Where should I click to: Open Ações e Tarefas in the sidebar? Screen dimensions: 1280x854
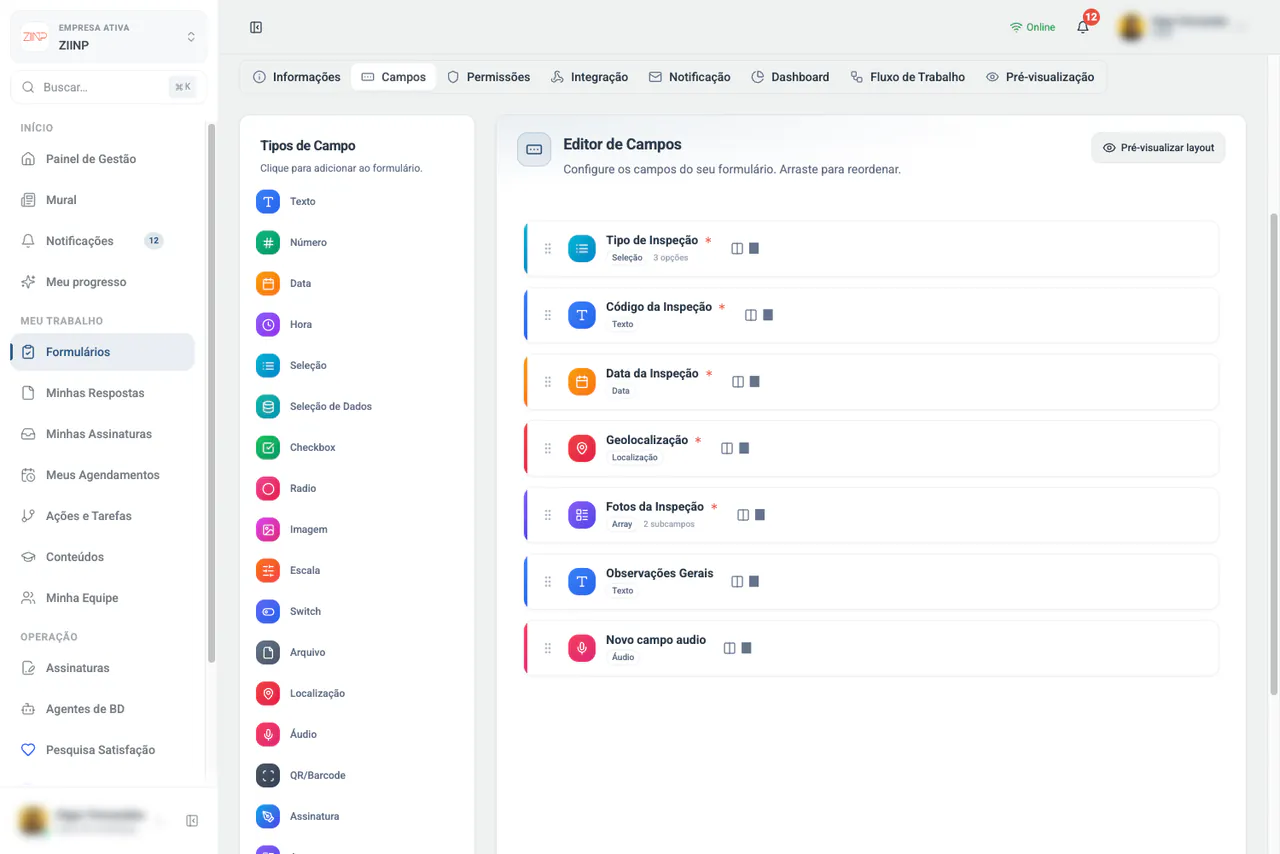pos(102,516)
